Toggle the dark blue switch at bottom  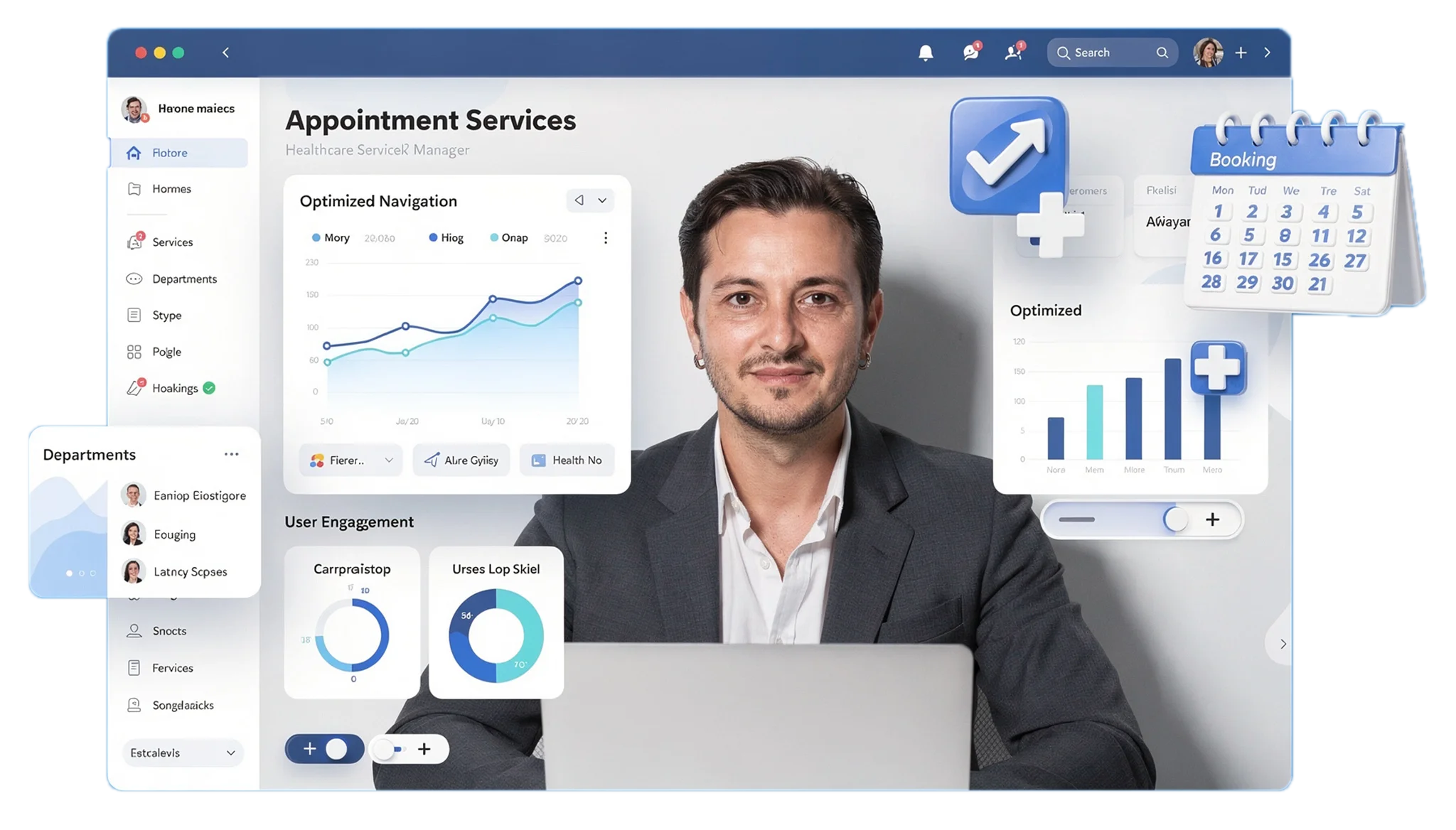(325, 749)
